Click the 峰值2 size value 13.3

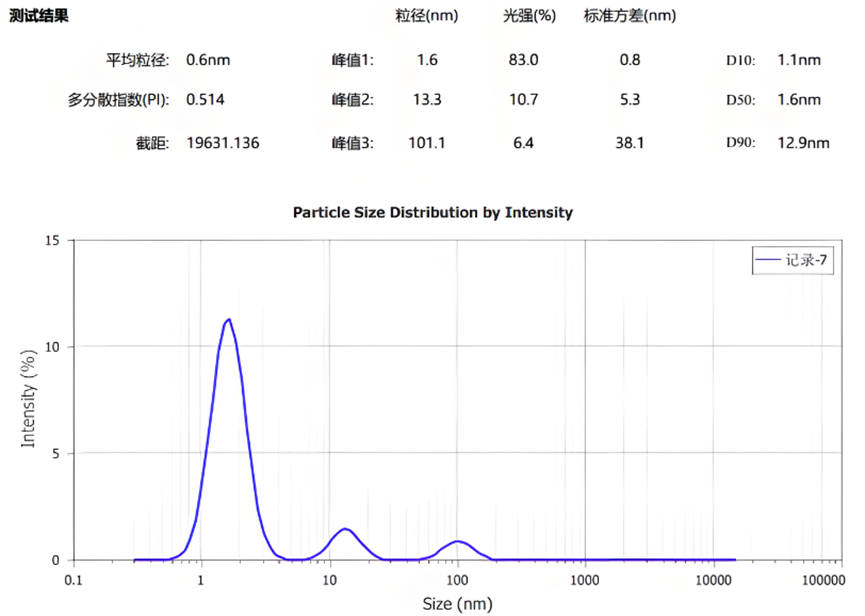coord(427,100)
